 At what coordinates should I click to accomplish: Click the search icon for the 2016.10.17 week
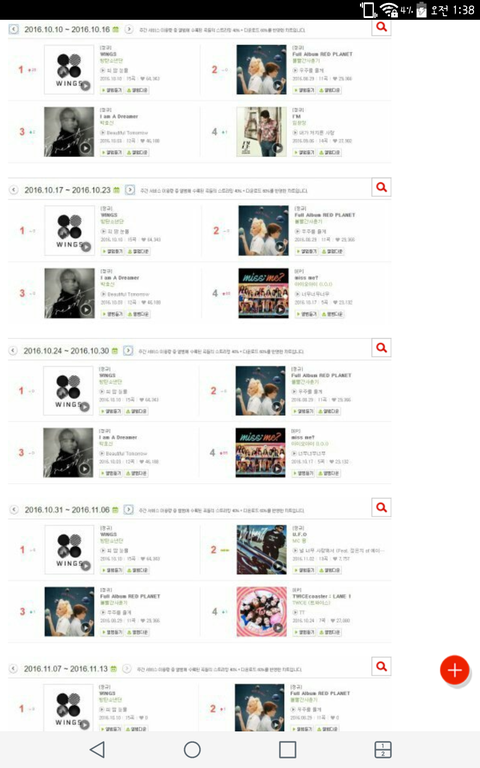click(x=382, y=187)
